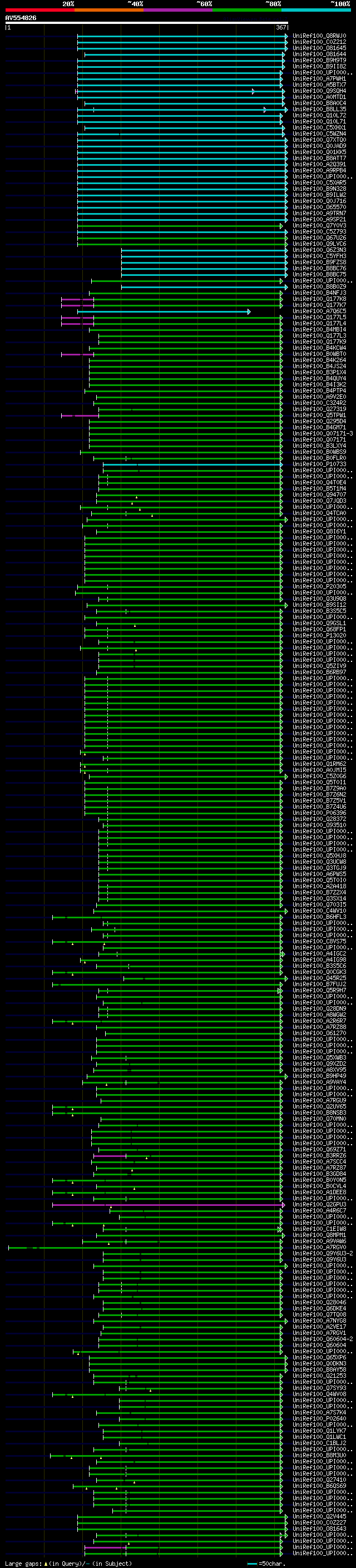Select sequence UniRef100_P10733

tap(319, 464)
